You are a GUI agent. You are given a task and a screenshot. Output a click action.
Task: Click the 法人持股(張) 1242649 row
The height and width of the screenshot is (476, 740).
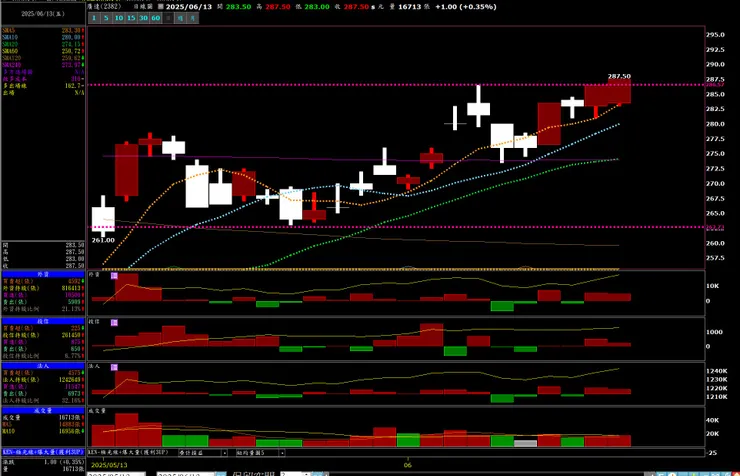[x=43, y=379]
